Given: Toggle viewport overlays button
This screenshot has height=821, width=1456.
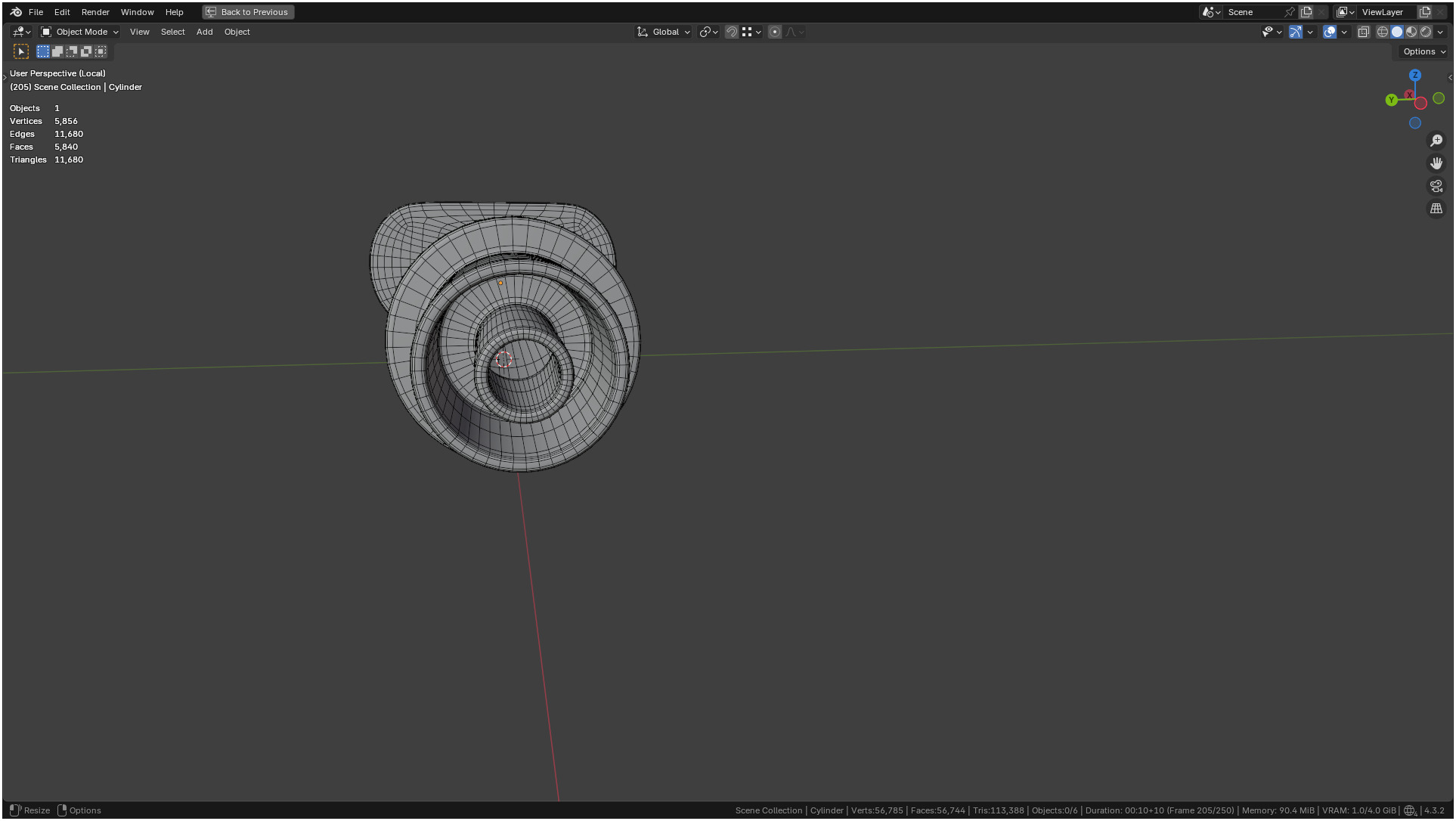Looking at the screenshot, I should tap(1330, 32).
